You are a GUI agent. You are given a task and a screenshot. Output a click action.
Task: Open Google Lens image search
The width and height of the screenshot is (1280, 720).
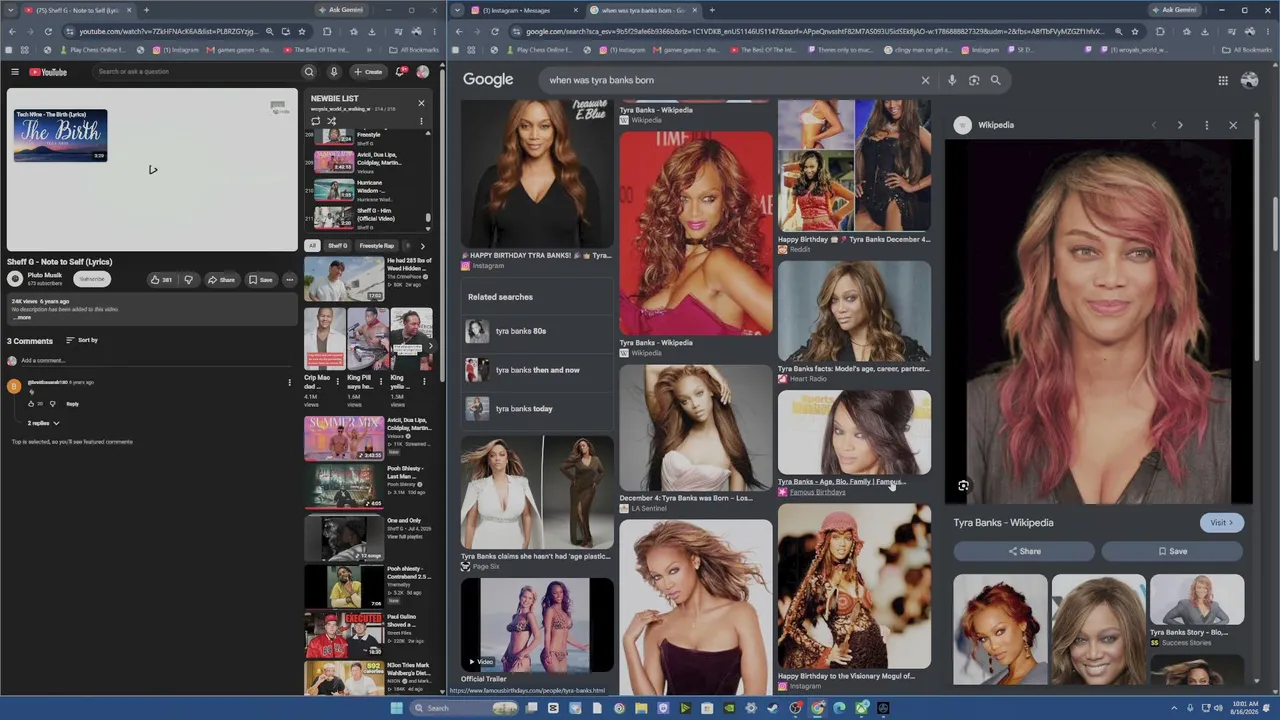tap(974, 80)
